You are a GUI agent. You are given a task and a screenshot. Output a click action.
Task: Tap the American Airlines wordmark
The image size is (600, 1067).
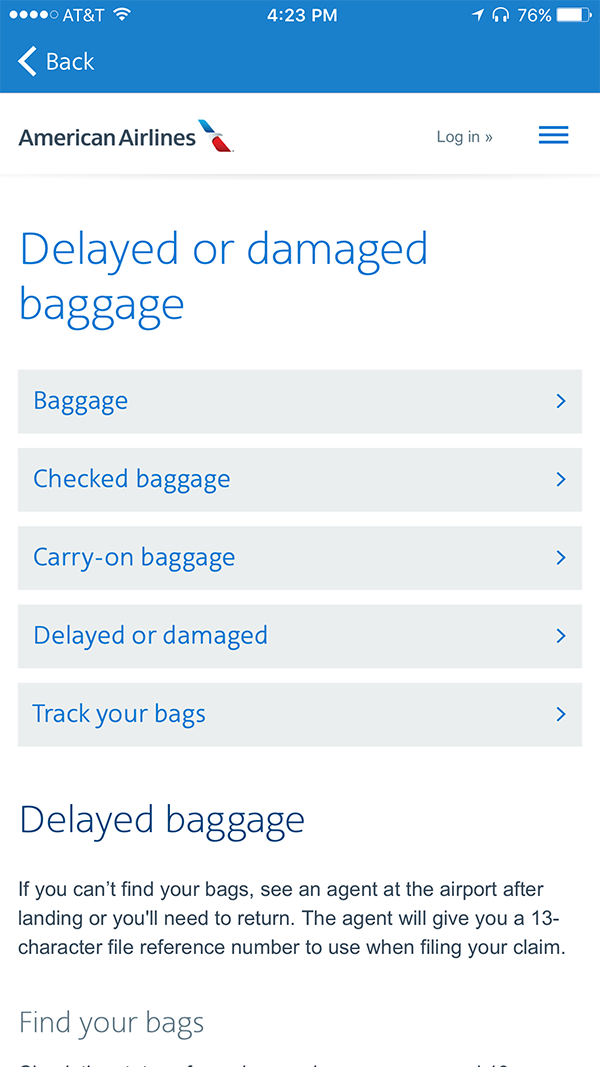pos(107,137)
